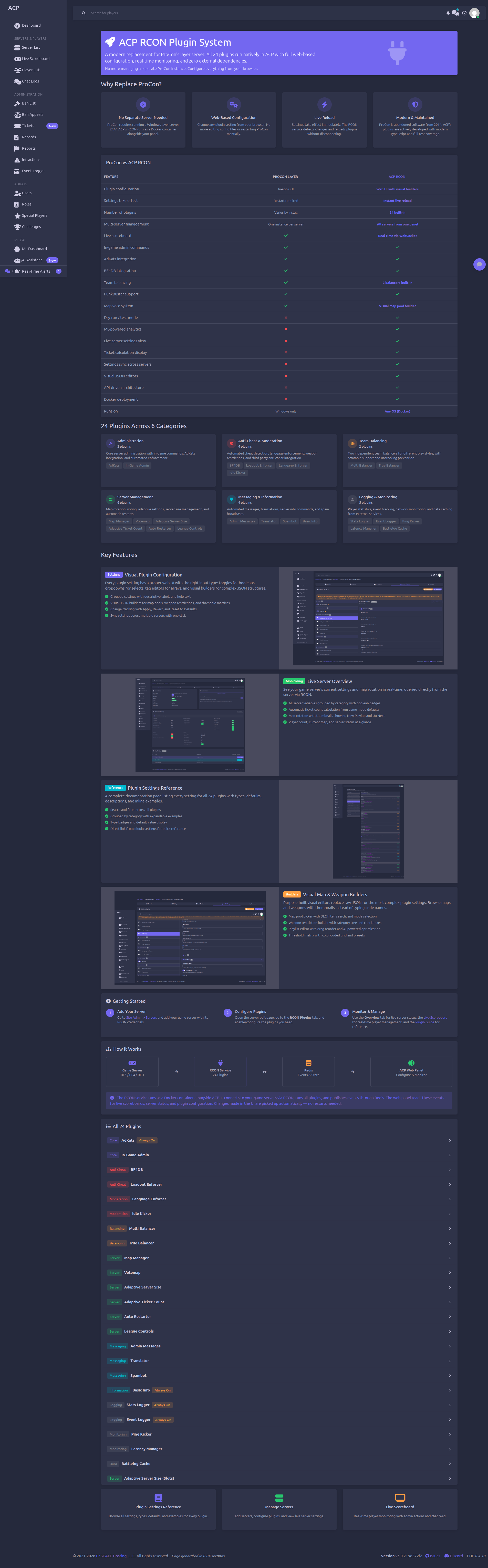The width and height of the screenshot is (488, 1568).
Task: Click the clock icon in top bar
Action: click(x=464, y=13)
